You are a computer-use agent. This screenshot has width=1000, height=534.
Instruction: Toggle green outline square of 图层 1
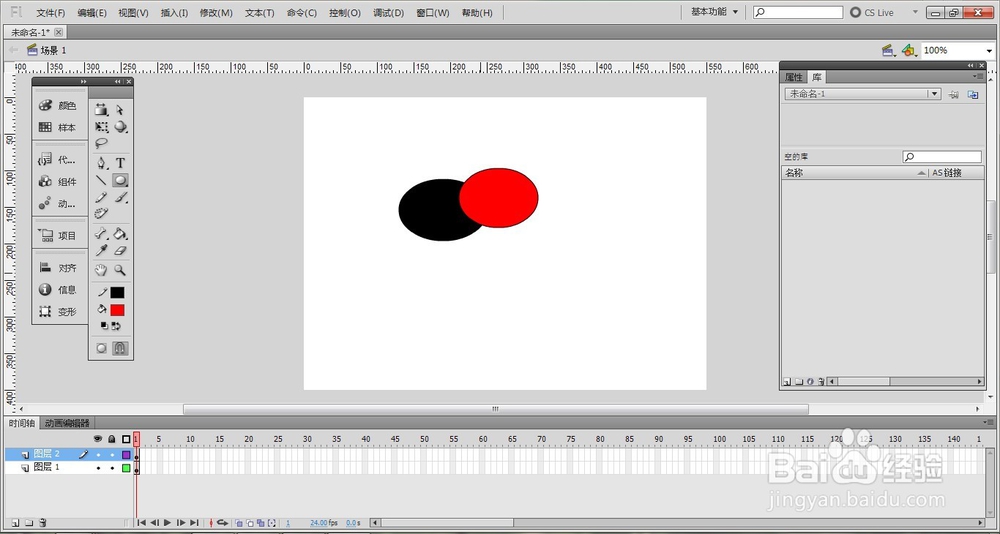(126, 468)
